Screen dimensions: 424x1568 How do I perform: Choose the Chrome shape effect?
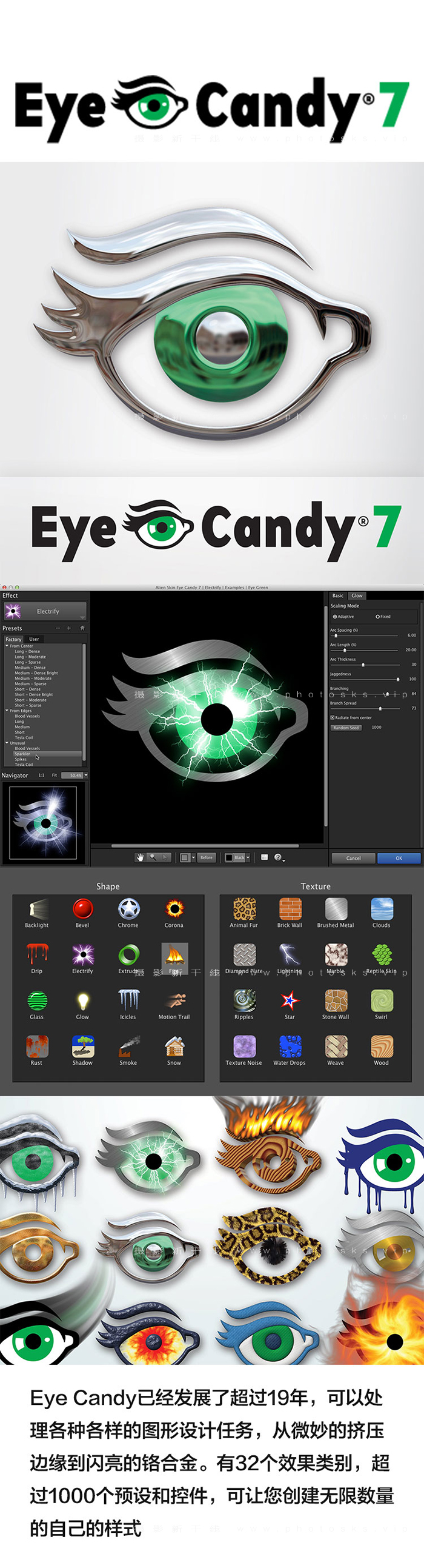point(128,908)
